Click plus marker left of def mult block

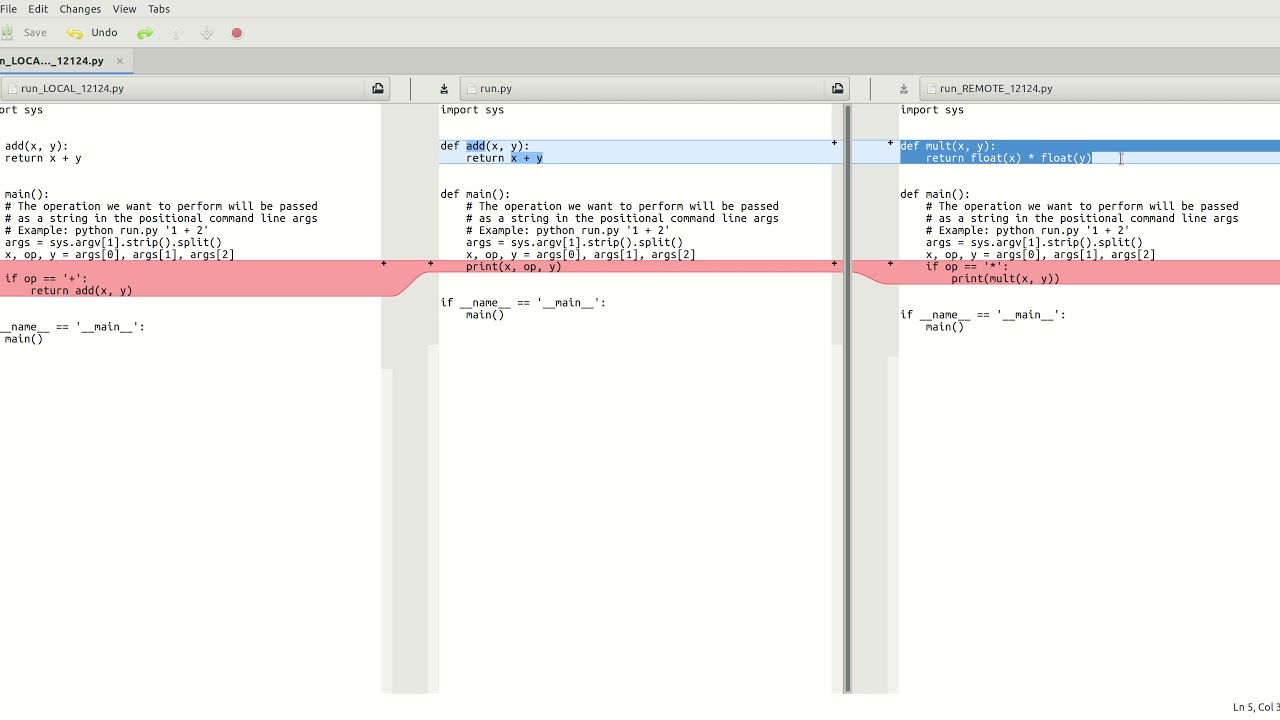(890, 143)
